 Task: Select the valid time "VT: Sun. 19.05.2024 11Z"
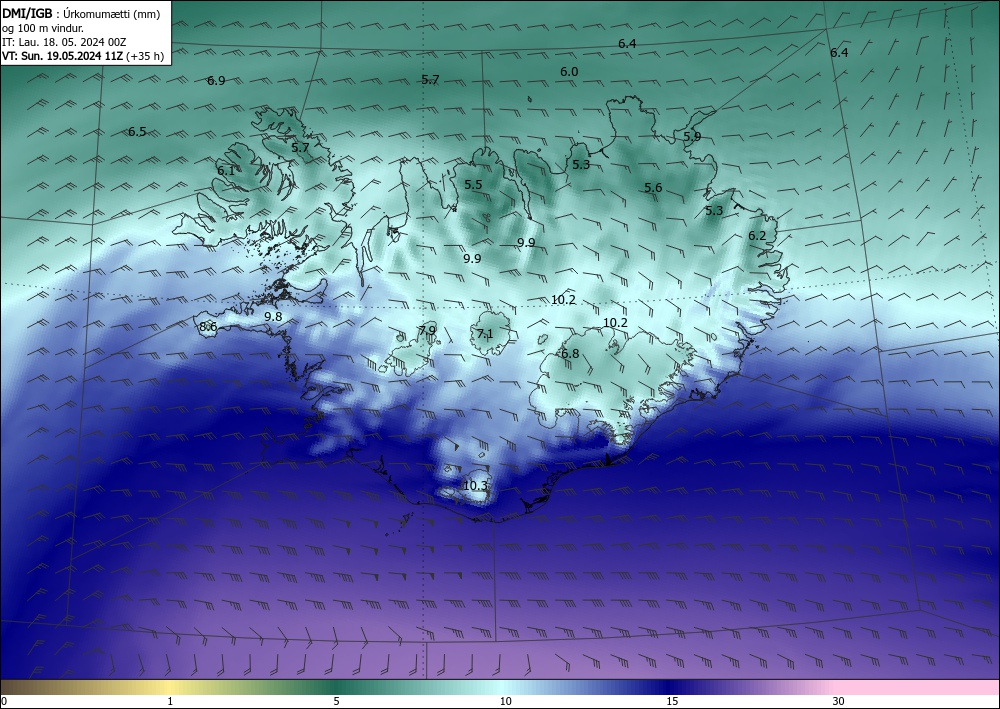(62, 56)
